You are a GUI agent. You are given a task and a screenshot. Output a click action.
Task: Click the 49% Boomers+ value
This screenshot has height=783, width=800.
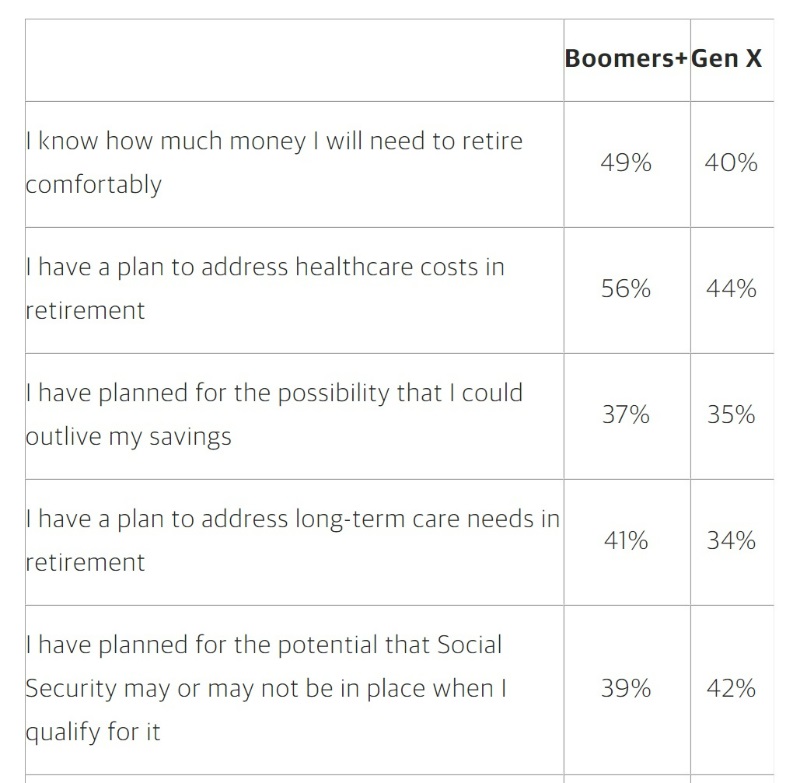(626, 163)
